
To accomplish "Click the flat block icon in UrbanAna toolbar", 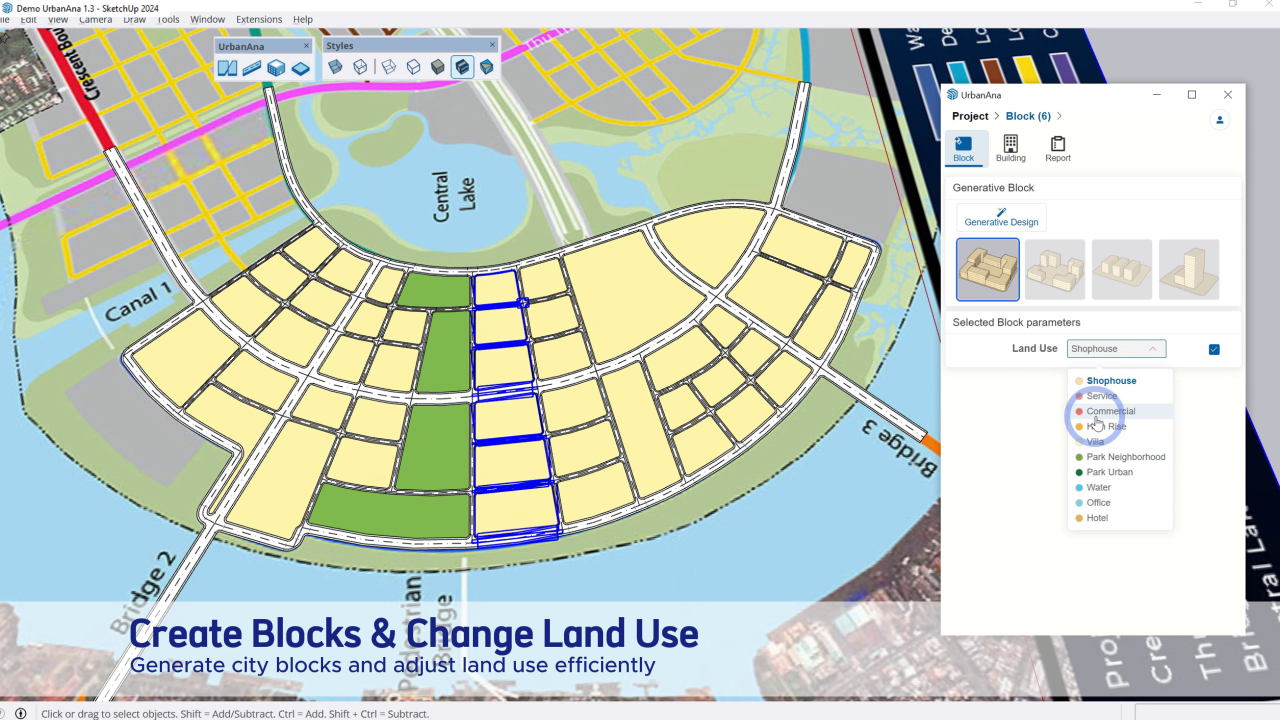I will coord(300,68).
